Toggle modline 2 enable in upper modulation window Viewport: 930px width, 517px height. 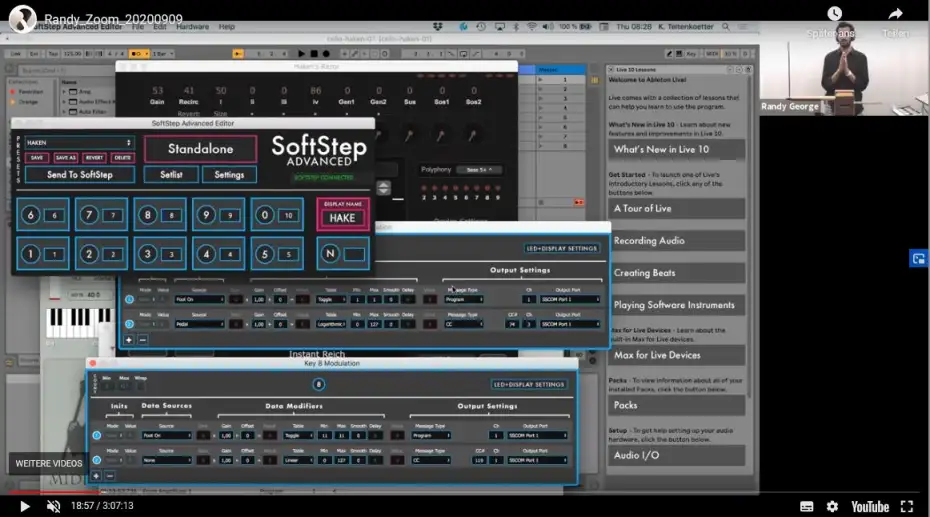[129, 324]
